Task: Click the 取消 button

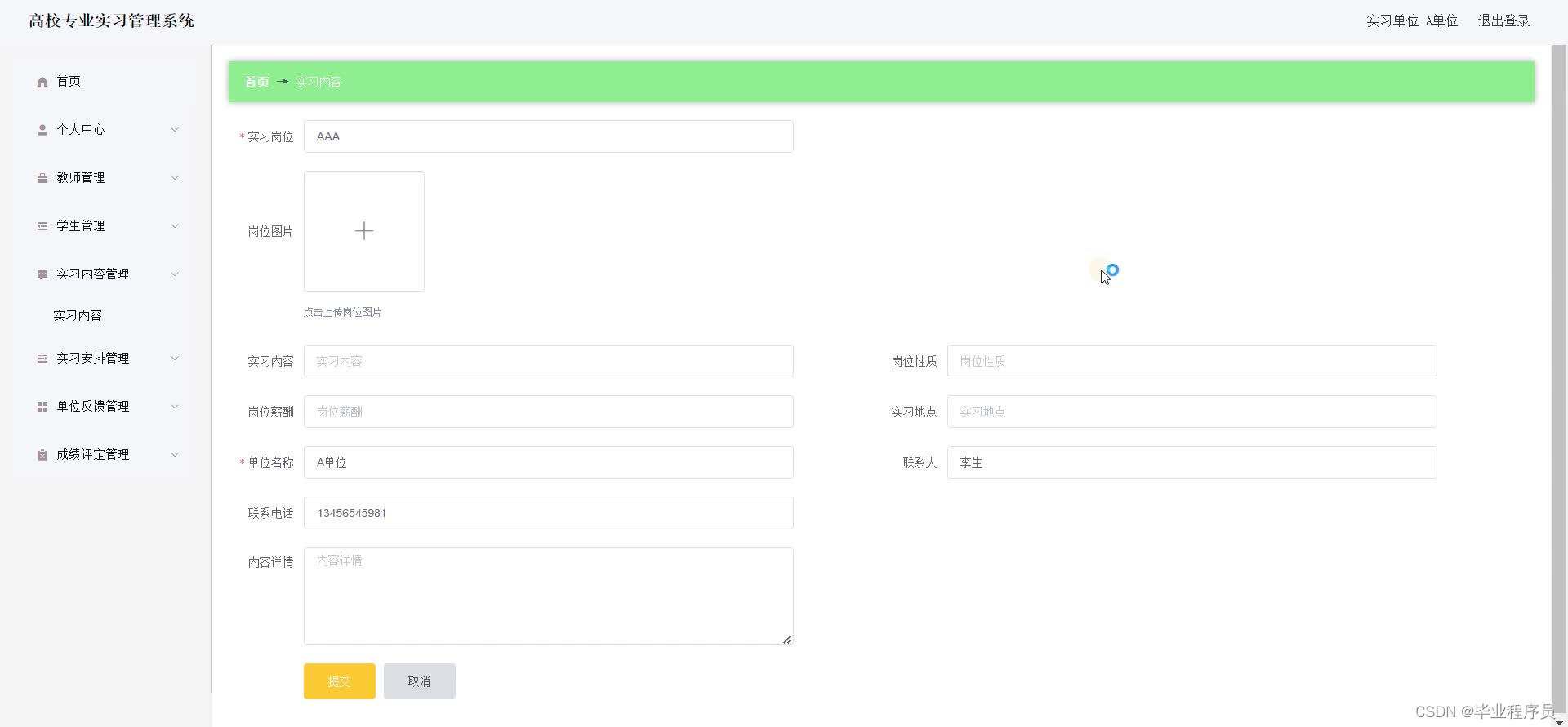Action: 420,681
